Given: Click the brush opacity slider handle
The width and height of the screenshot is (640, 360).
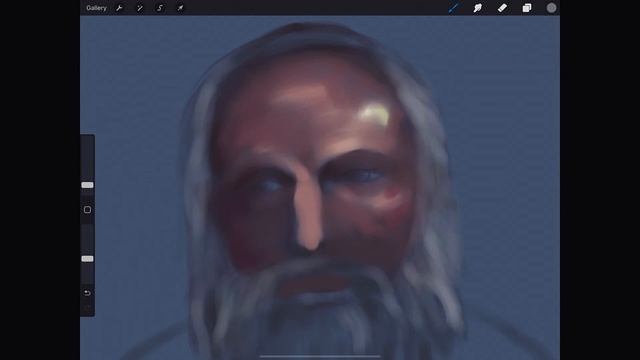Looking at the screenshot, I should pyautogui.click(x=87, y=259).
